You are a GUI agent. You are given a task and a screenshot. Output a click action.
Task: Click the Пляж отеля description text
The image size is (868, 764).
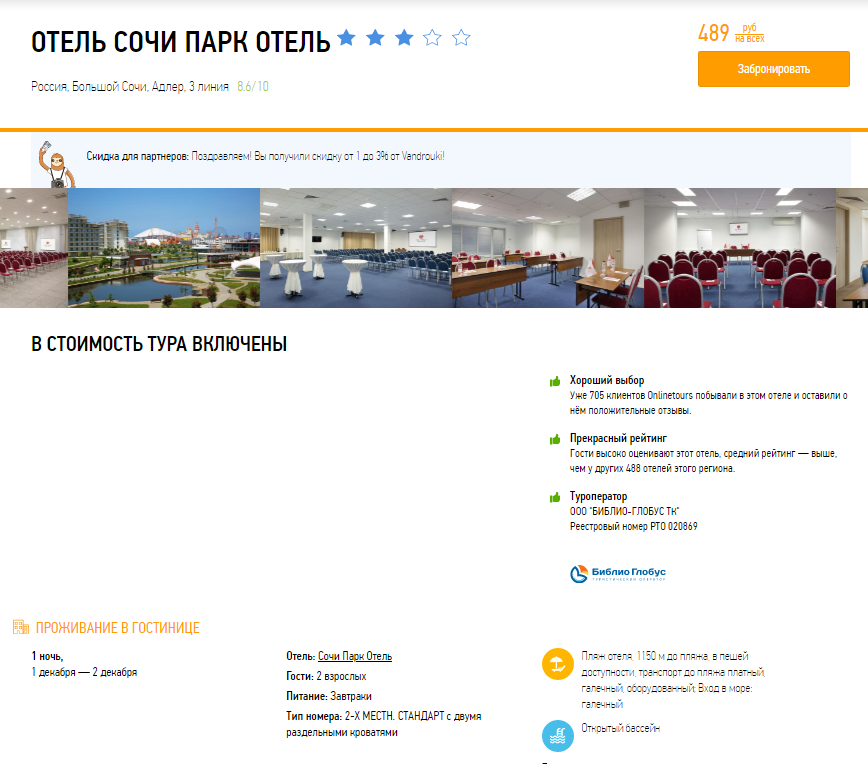coord(673,680)
